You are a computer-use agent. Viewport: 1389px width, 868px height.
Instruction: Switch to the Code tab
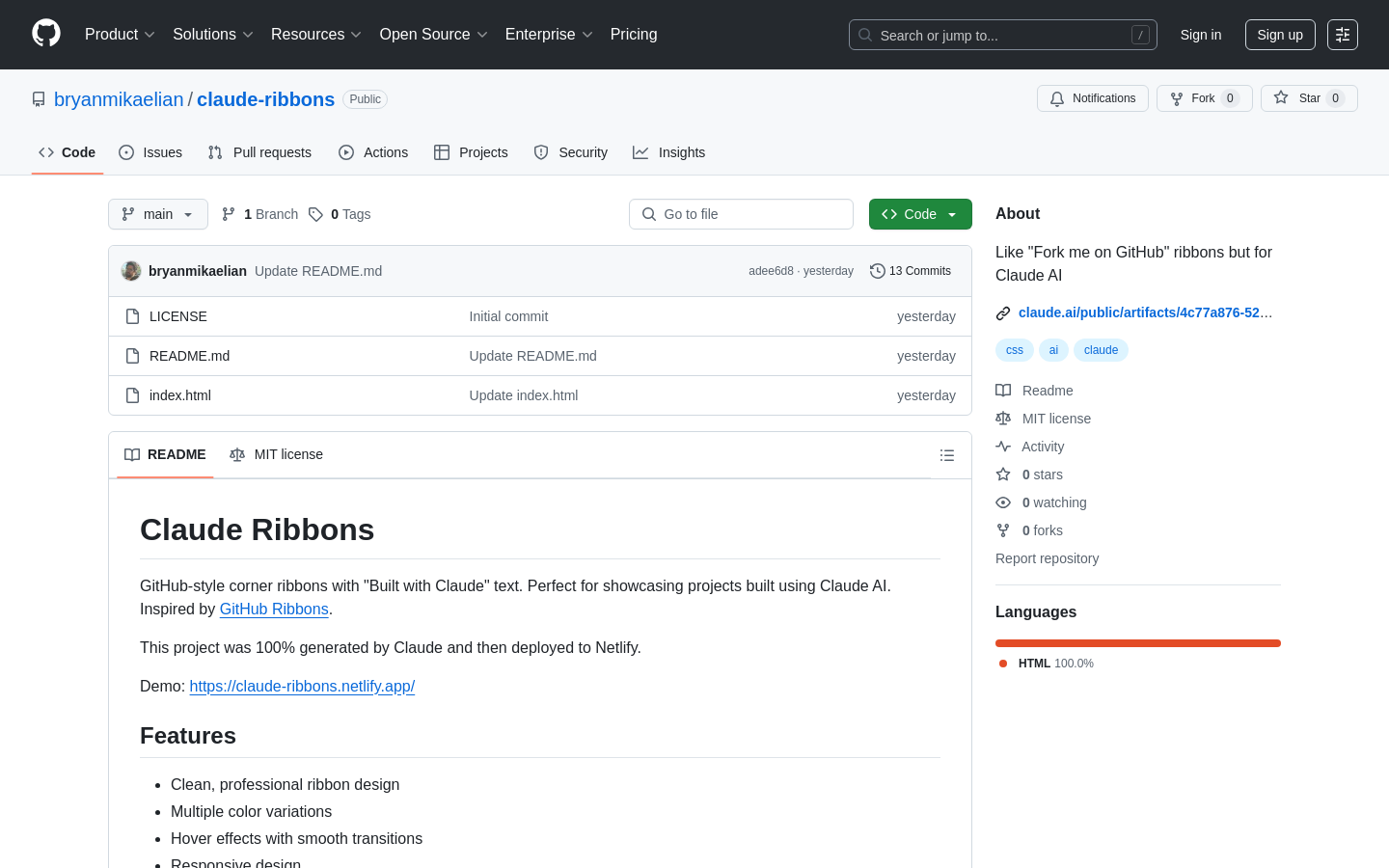(68, 152)
